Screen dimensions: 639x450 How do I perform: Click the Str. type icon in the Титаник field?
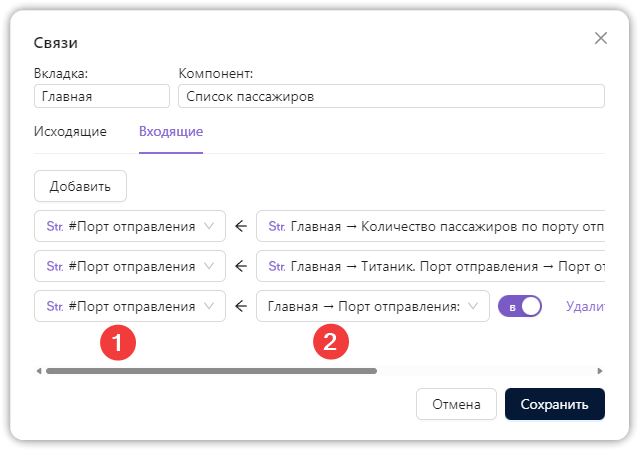click(277, 266)
